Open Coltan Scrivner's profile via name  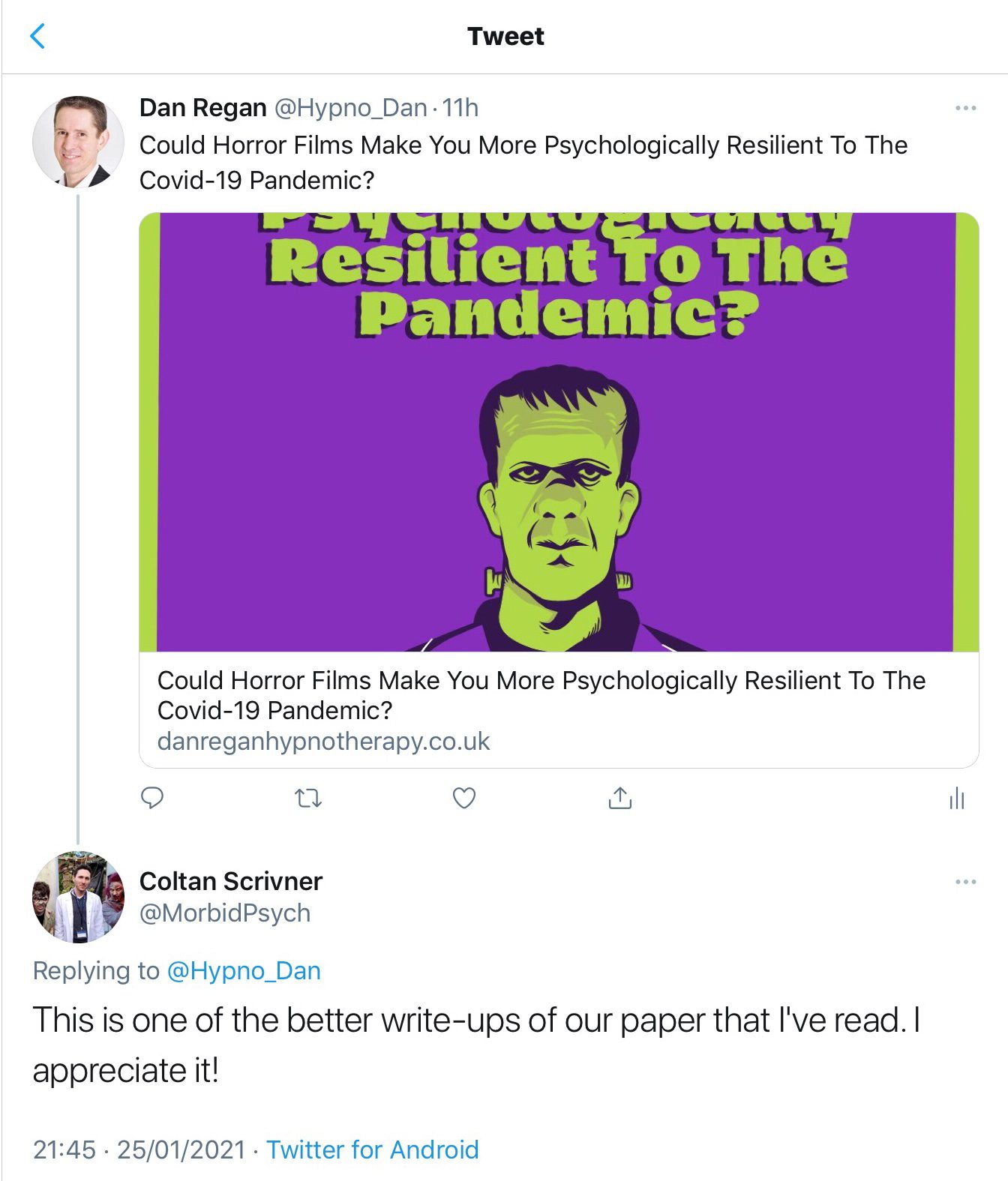click(231, 881)
